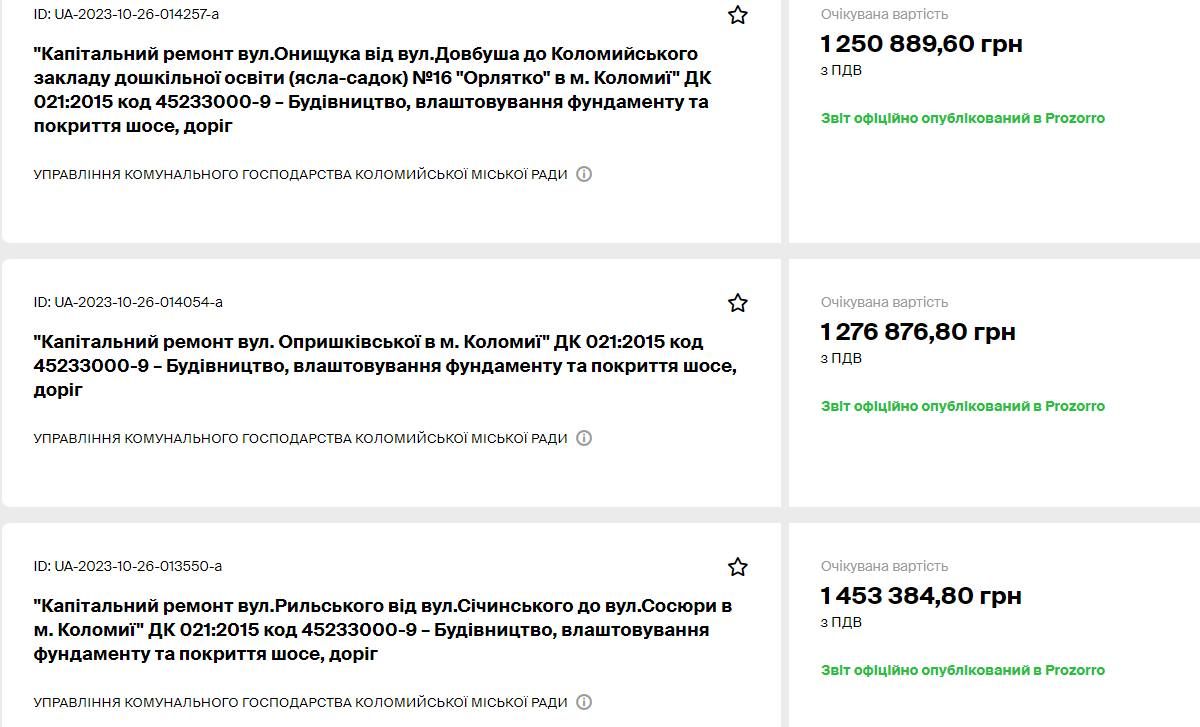Click expected value 1 276 876,80 грн
The height and width of the screenshot is (727, 1200).
[920, 331]
